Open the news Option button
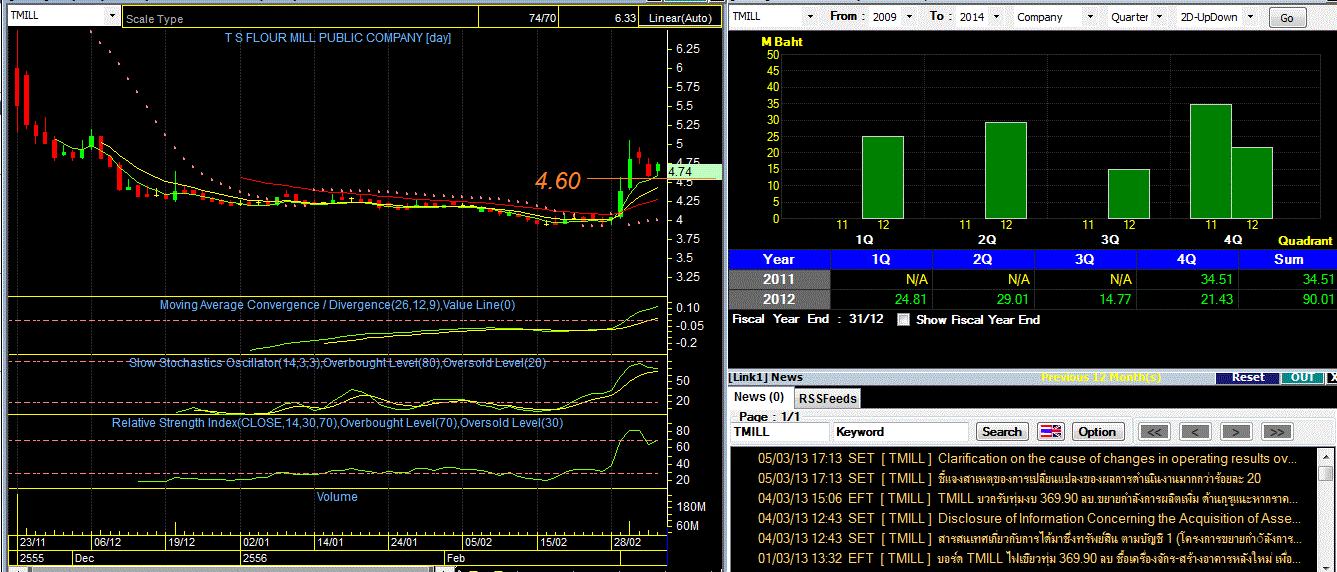The image size is (1337, 572). click(1097, 432)
